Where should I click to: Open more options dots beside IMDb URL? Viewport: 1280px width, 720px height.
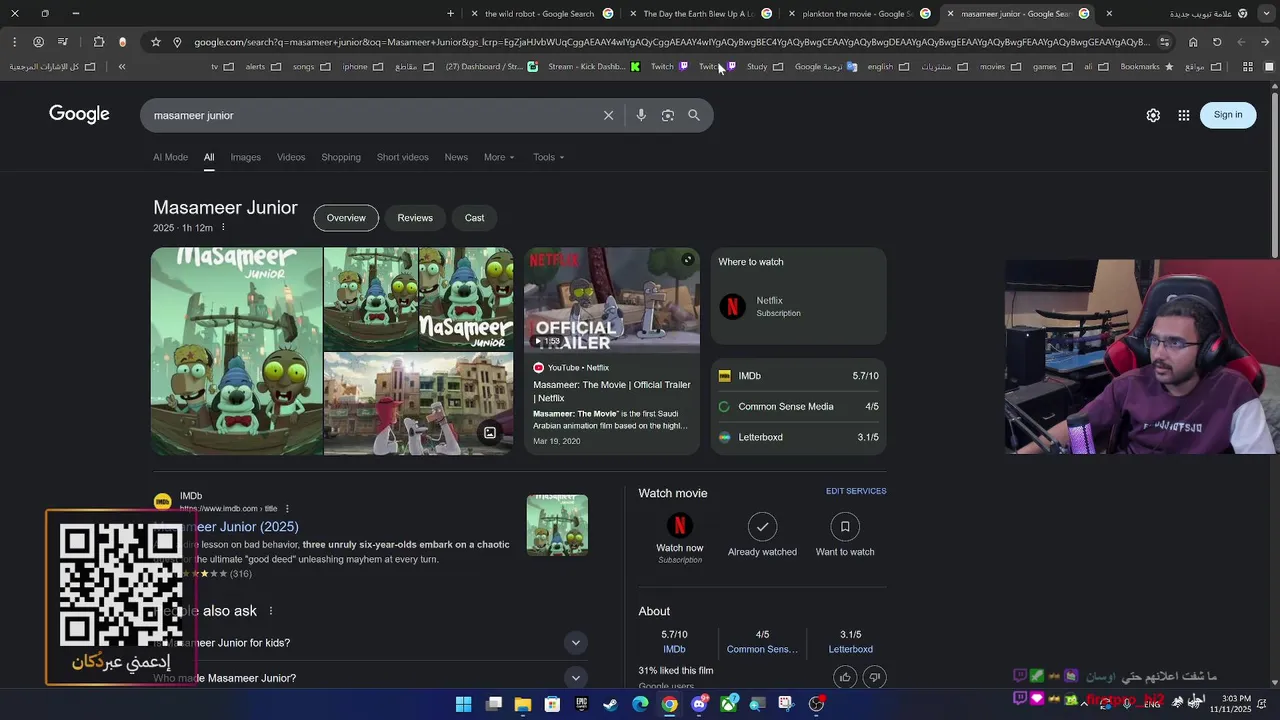pyautogui.click(x=287, y=508)
